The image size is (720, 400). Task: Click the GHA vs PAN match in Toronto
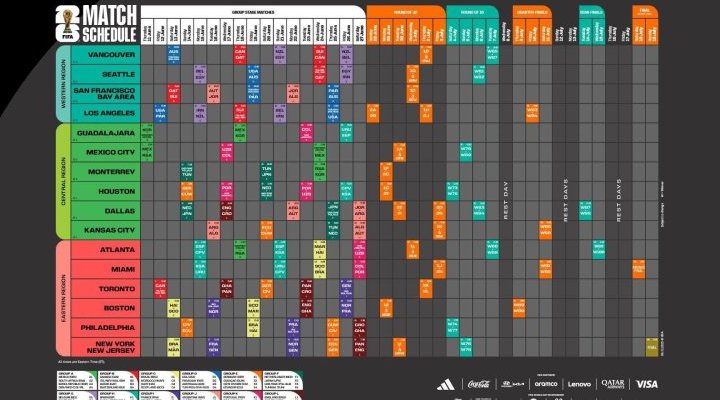227,289
